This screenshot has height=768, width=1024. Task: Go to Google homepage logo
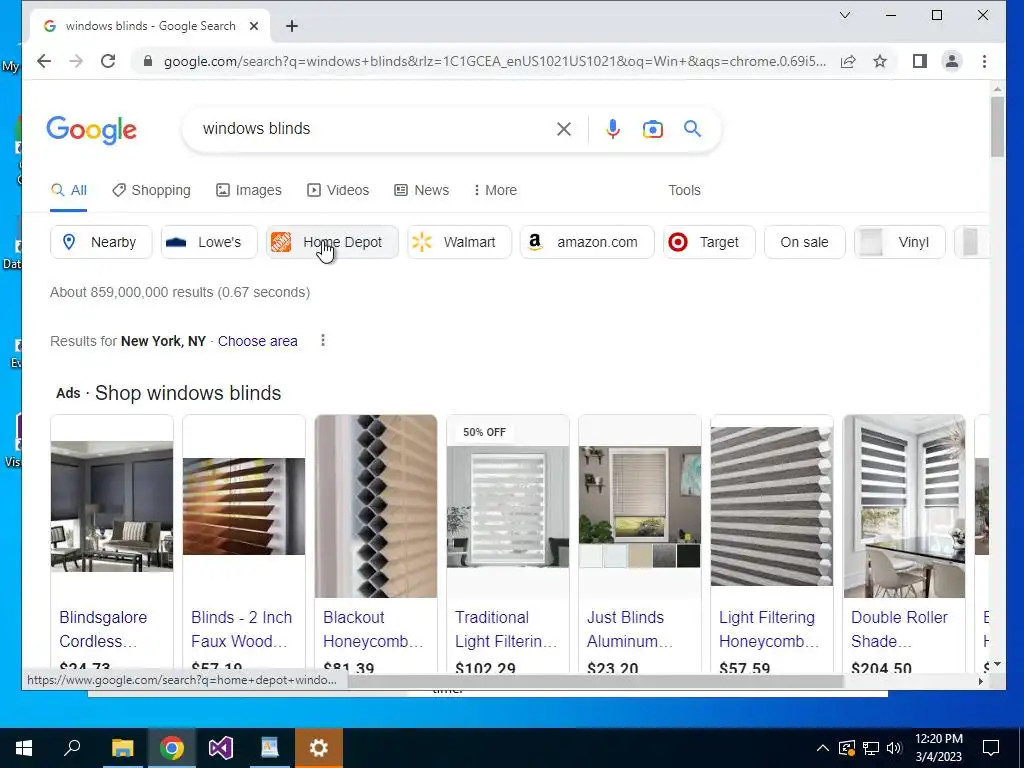point(91,130)
